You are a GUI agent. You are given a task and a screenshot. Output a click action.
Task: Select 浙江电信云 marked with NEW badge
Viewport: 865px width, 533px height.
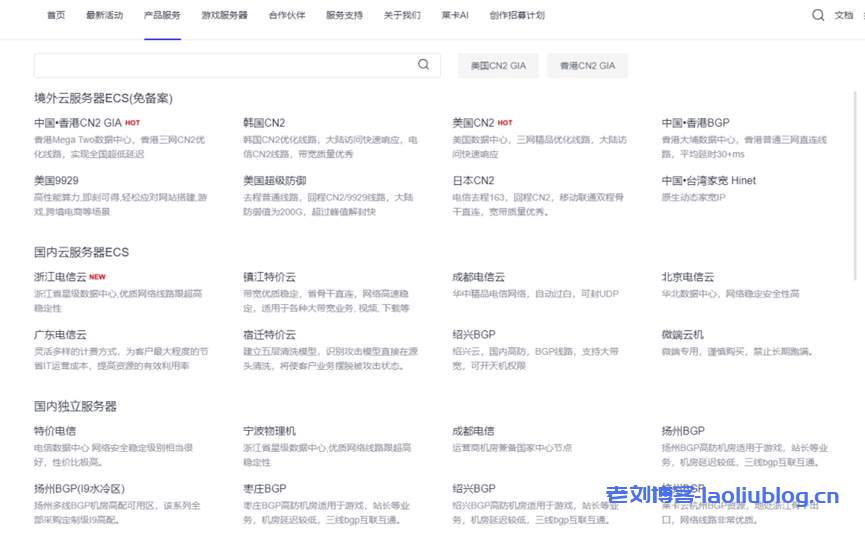click(60, 277)
